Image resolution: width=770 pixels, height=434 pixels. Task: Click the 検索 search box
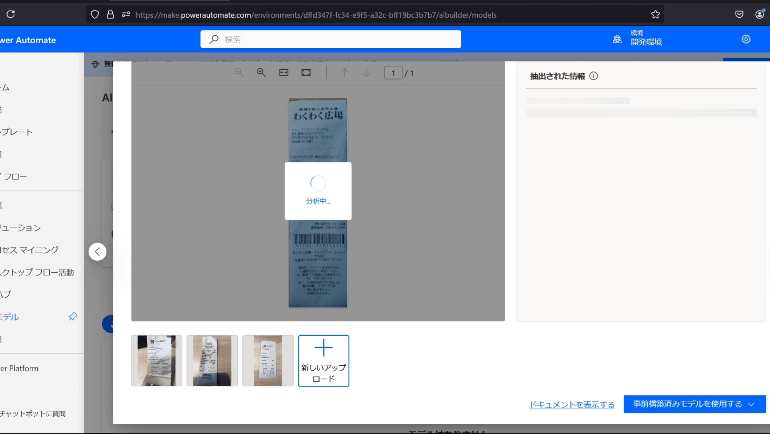[331, 39]
